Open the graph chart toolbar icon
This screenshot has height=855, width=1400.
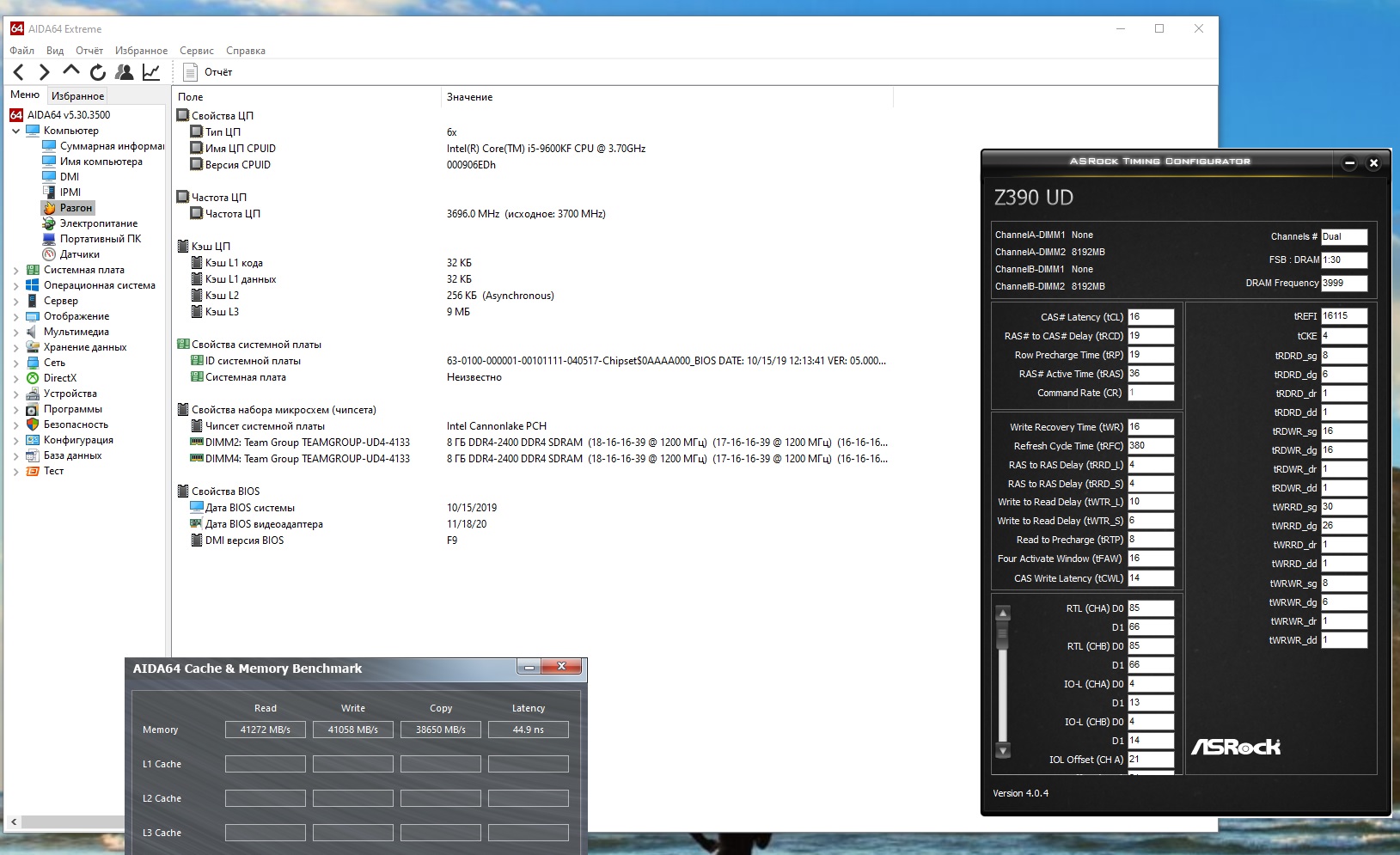click(x=151, y=72)
